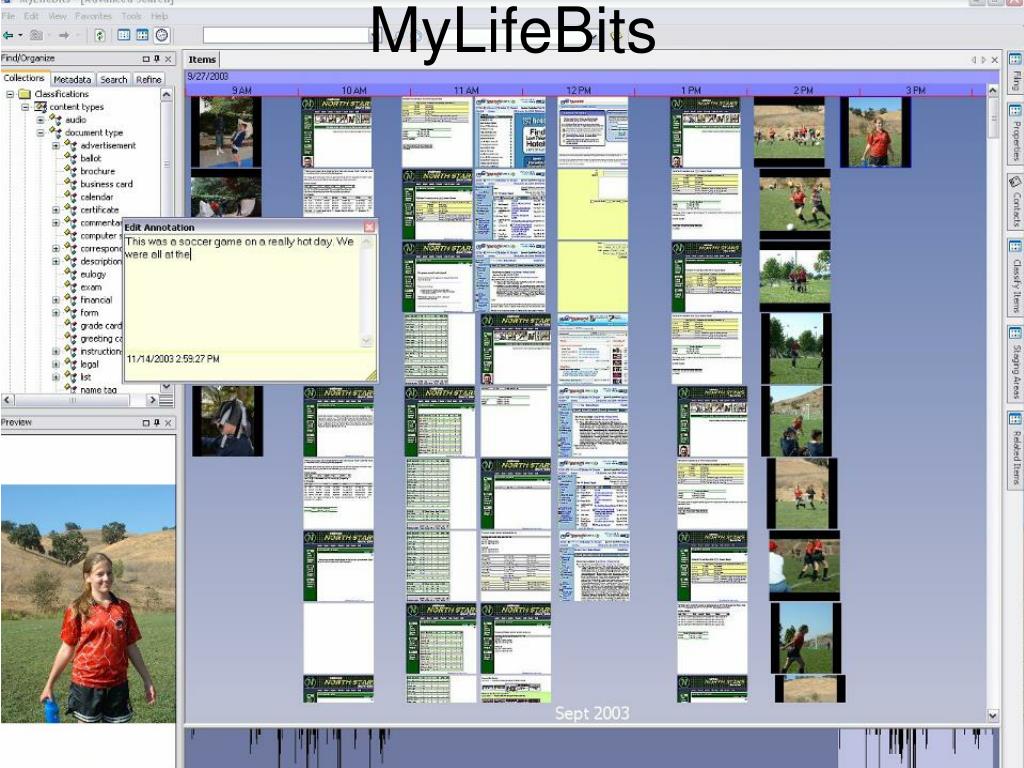Click the right tab-scroll arrow in Items pane
This screenshot has height=768, width=1024.
tap(984, 60)
